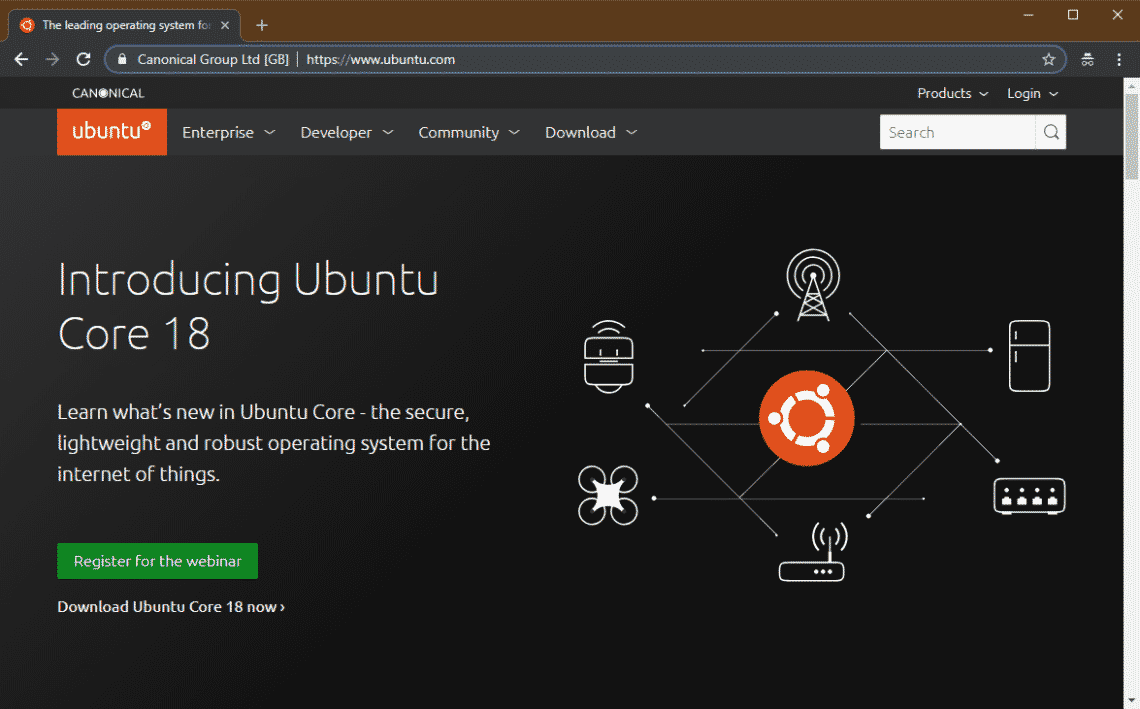Open the Chrome three-dot menu

click(x=1119, y=60)
